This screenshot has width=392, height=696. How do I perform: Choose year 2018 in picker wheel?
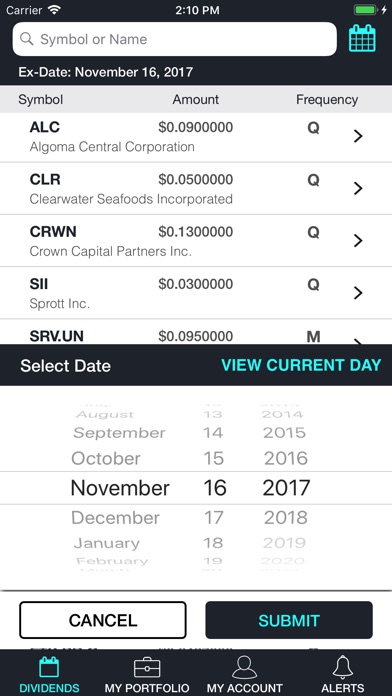point(285,518)
